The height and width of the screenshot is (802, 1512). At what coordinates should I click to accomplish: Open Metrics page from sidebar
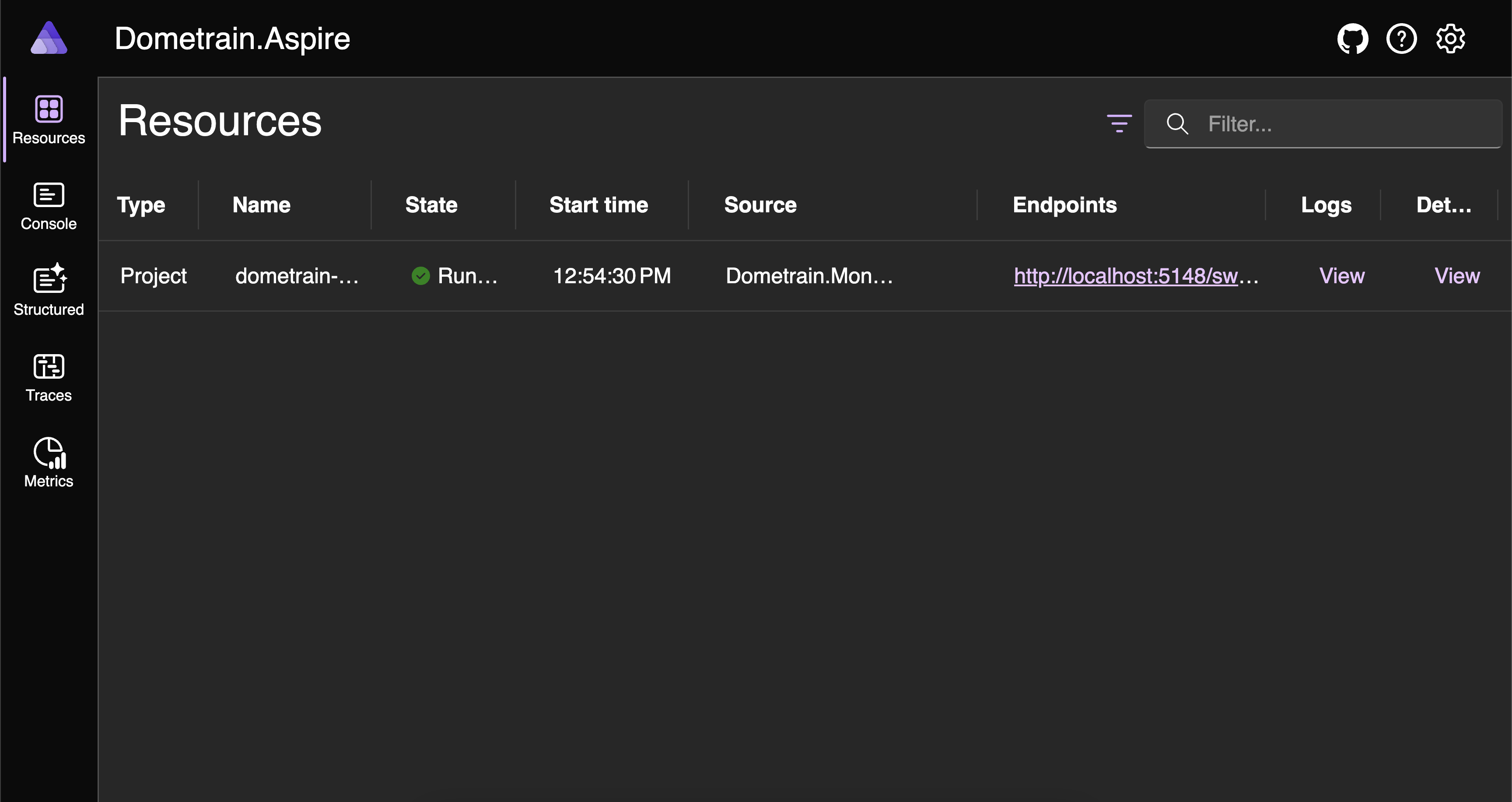click(49, 463)
